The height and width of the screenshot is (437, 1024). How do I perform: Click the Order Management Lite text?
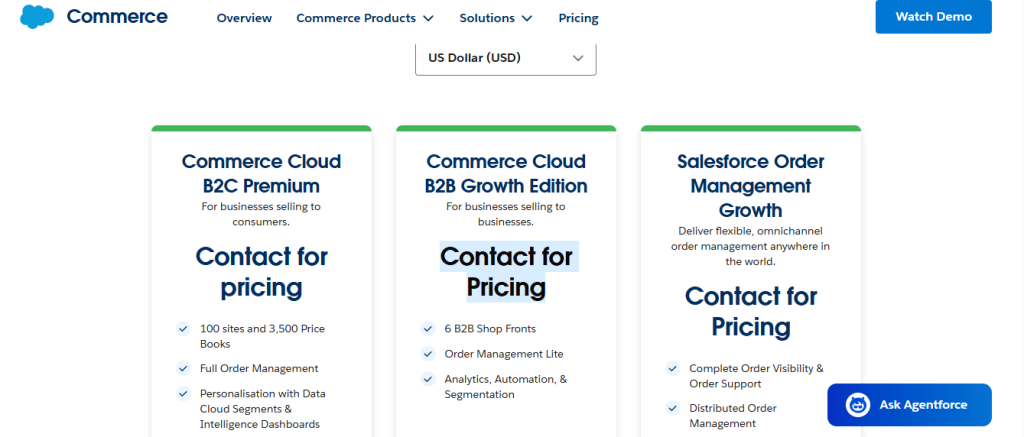click(504, 354)
